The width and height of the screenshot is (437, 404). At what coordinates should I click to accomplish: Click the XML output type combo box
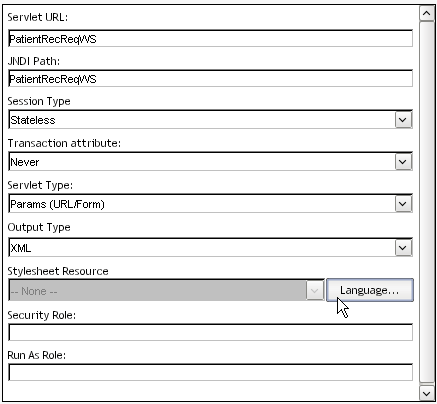tap(210, 248)
